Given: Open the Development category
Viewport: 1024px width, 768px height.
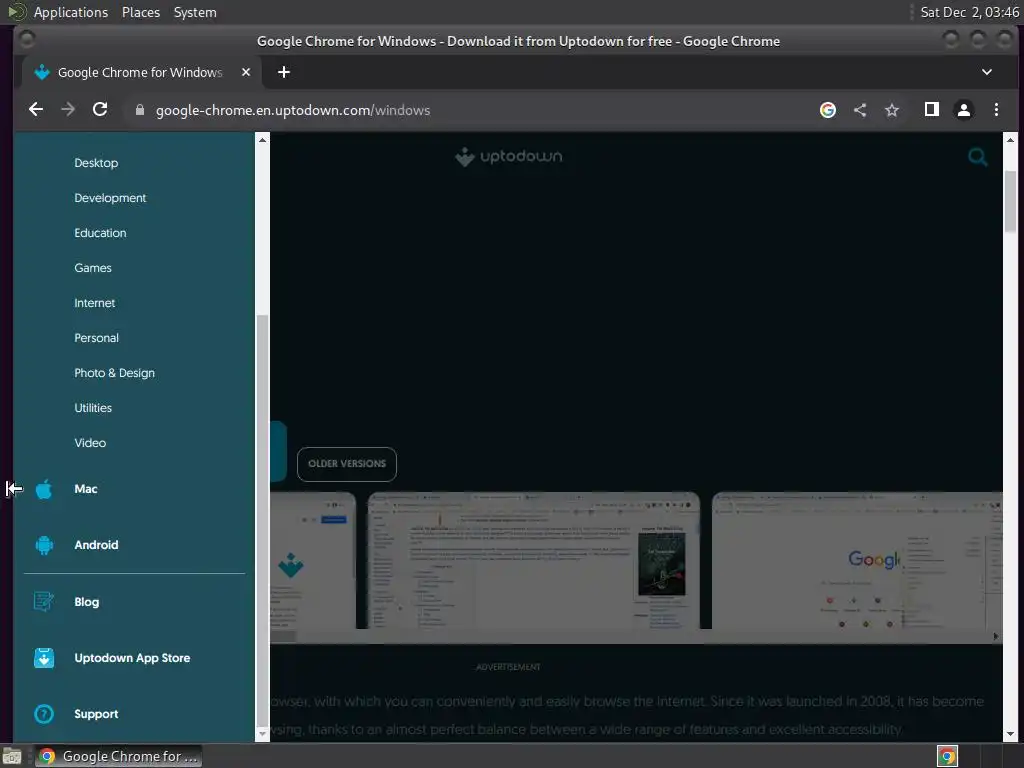Looking at the screenshot, I should 110,198.
